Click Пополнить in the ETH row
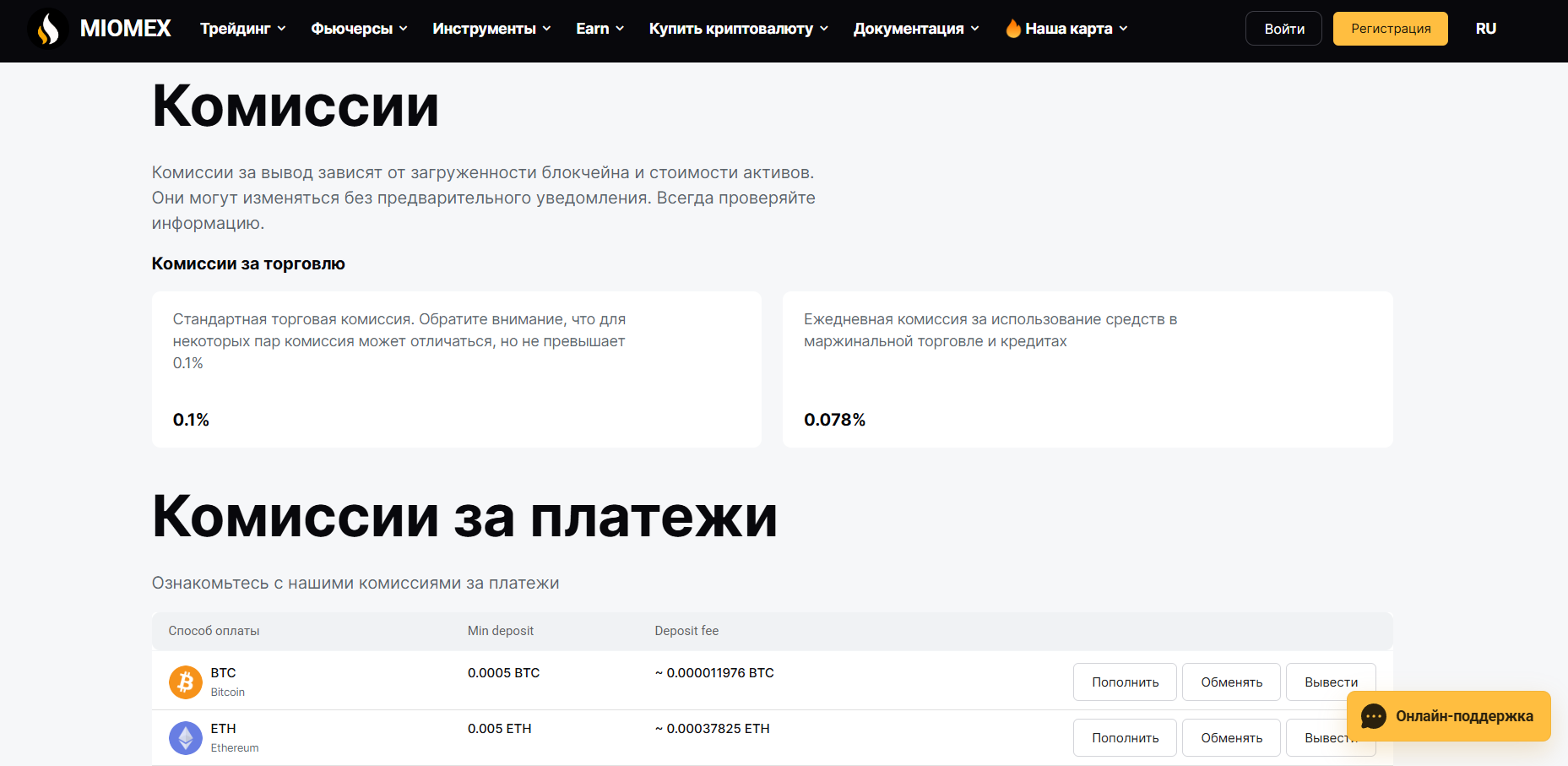The width and height of the screenshot is (1568, 766). coord(1125,738)
